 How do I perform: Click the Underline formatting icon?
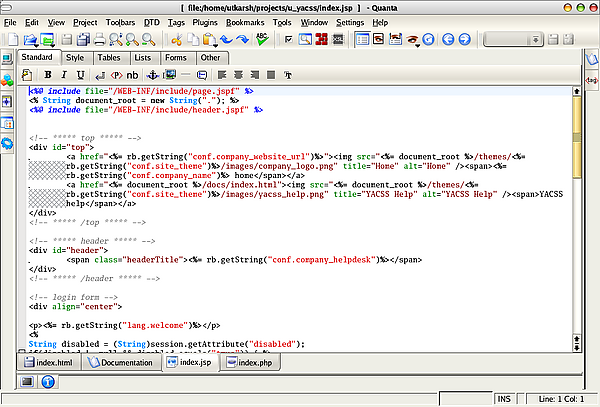pyautogui.click(x=80, y=75)
